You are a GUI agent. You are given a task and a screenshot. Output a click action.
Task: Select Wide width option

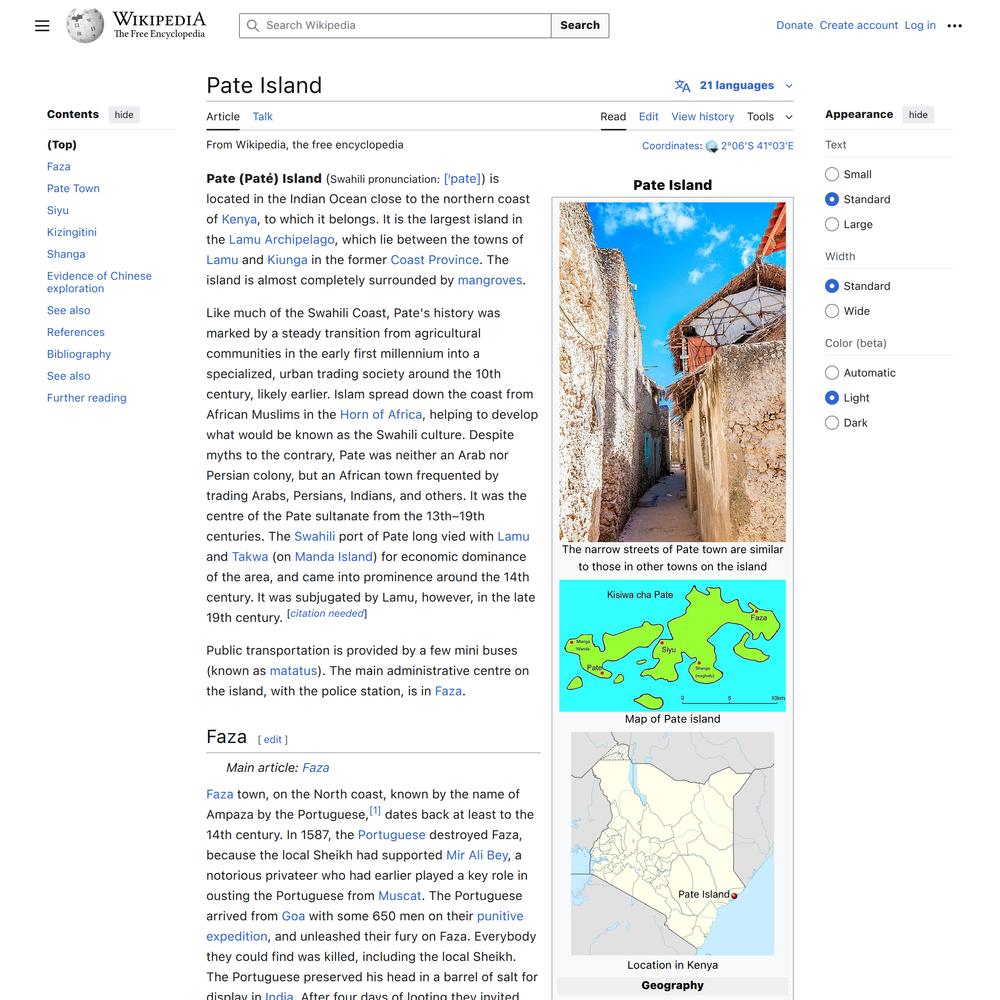[832, 311]
